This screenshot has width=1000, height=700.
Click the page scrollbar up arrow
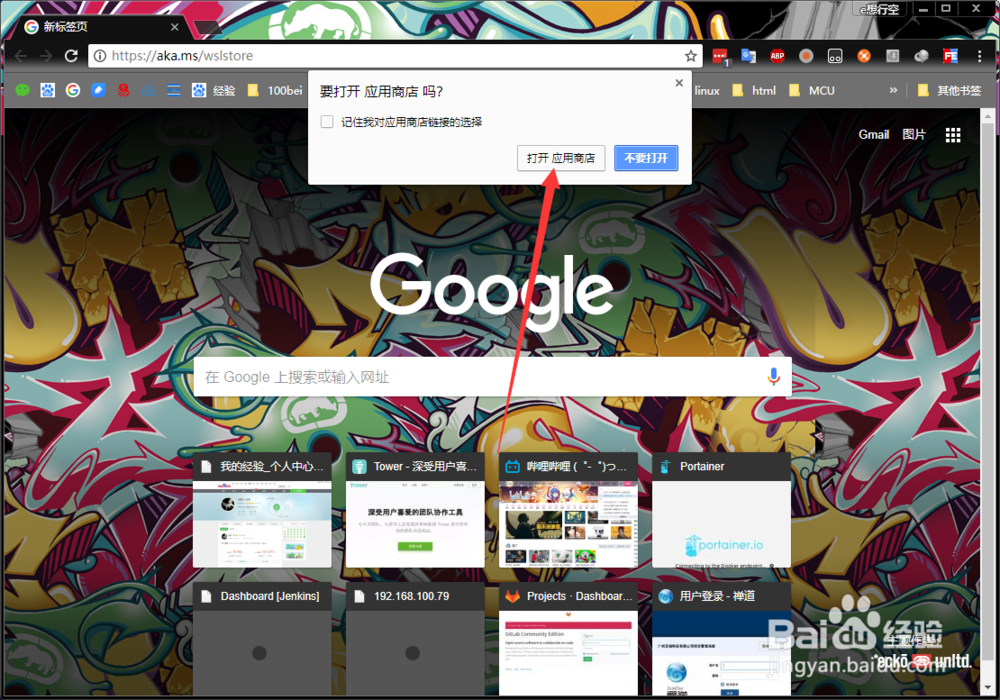988,115
